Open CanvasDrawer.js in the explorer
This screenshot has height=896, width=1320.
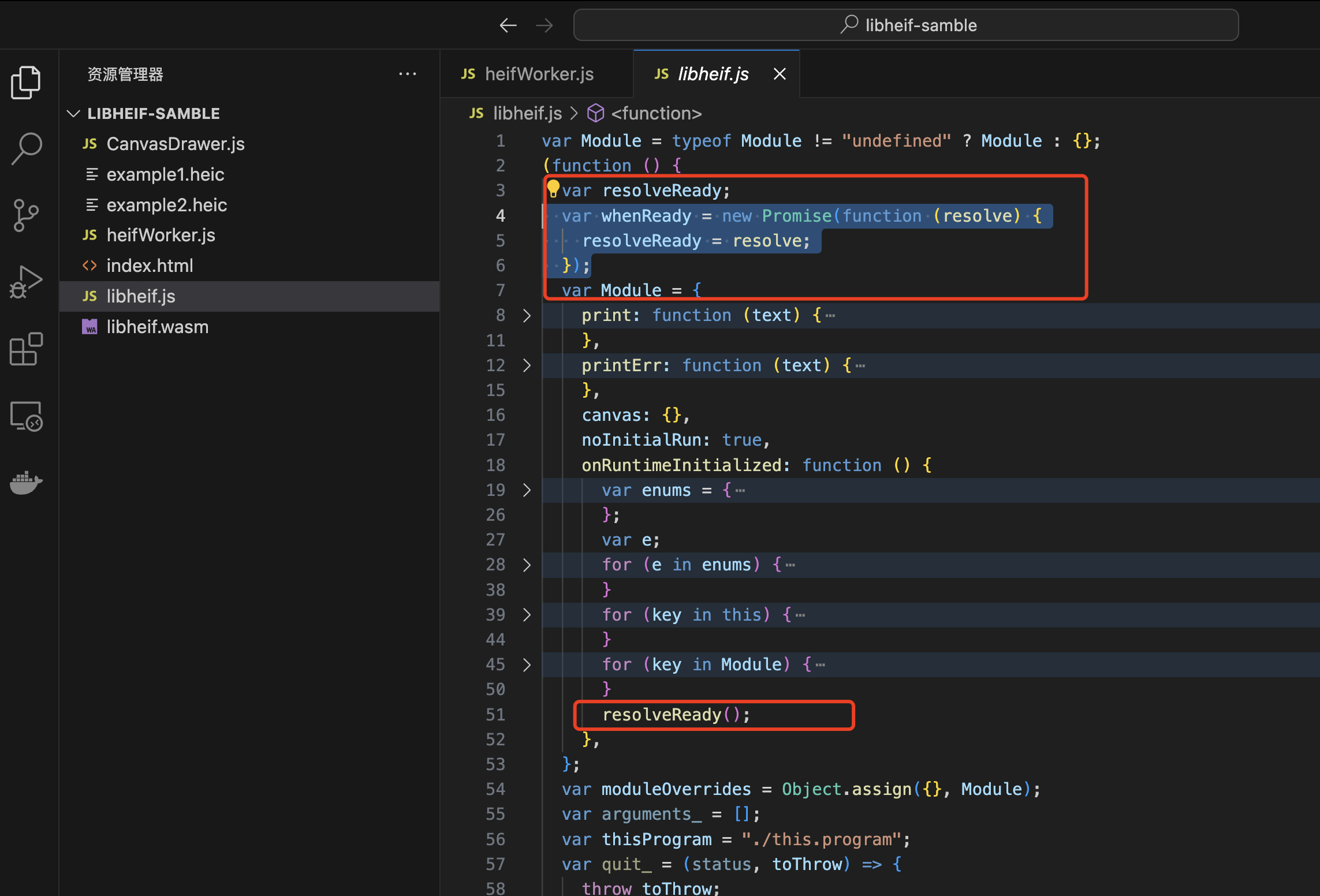tap(249, 144)
